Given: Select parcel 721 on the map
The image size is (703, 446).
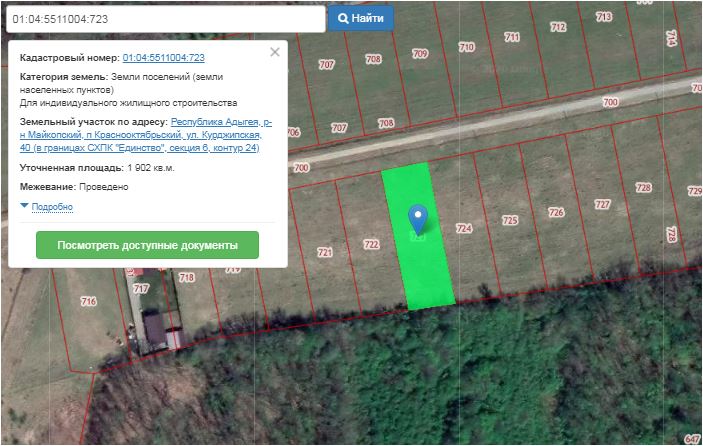Looking at the screenshot, I should point(324,252).
